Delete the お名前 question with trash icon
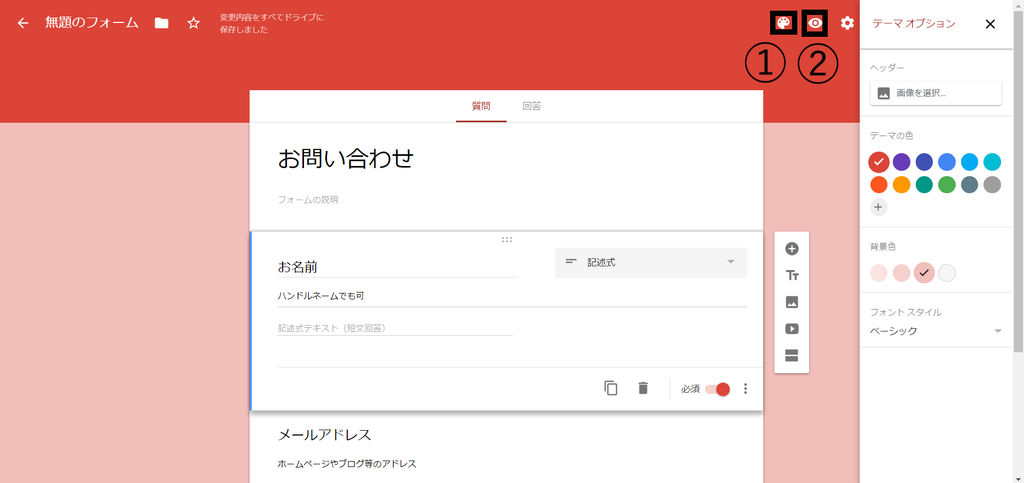The image size is (1024, 483). pos(643,388)
